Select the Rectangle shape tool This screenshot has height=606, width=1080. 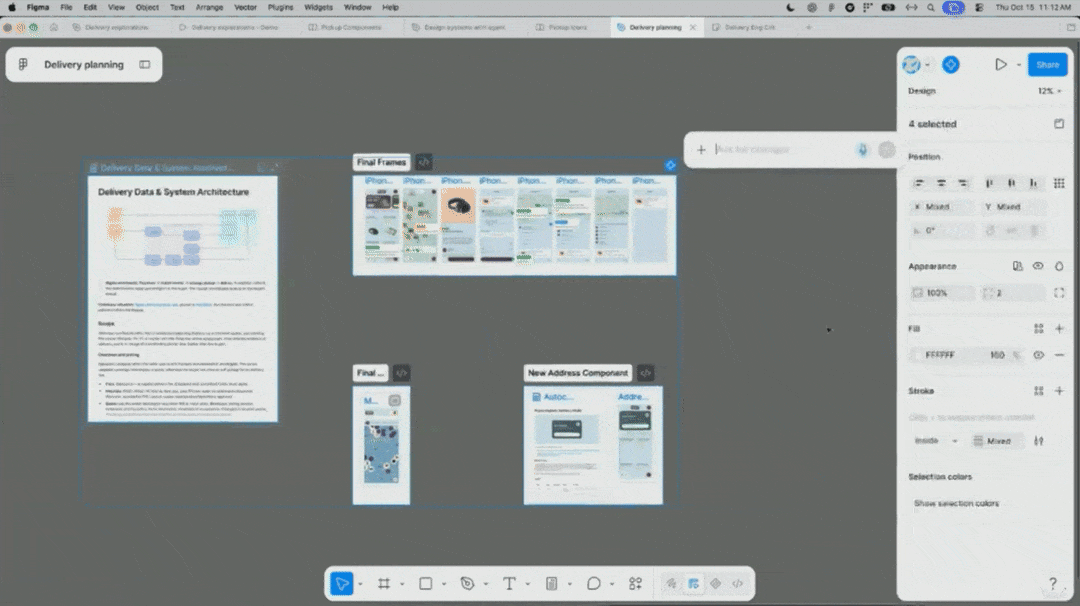426,584
